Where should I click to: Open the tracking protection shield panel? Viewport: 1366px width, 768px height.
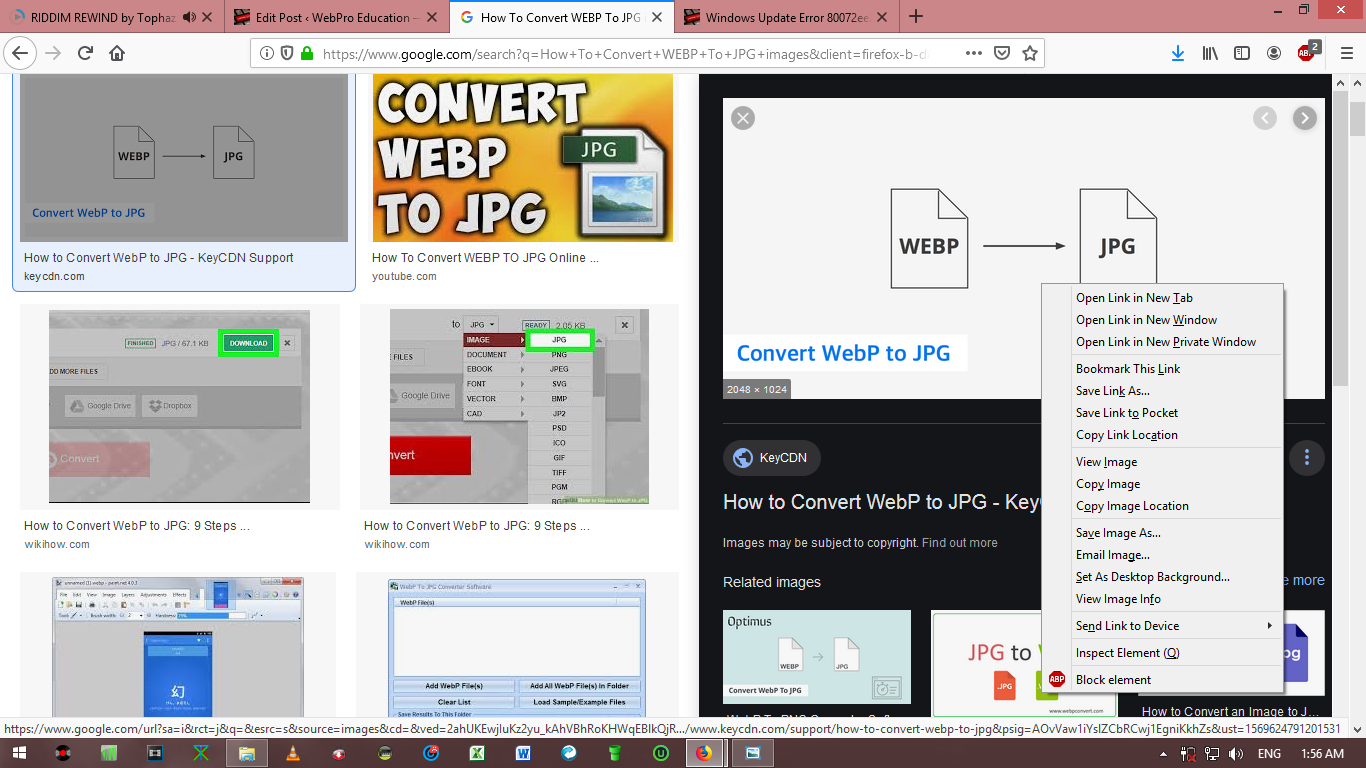[x=287, y=53]
